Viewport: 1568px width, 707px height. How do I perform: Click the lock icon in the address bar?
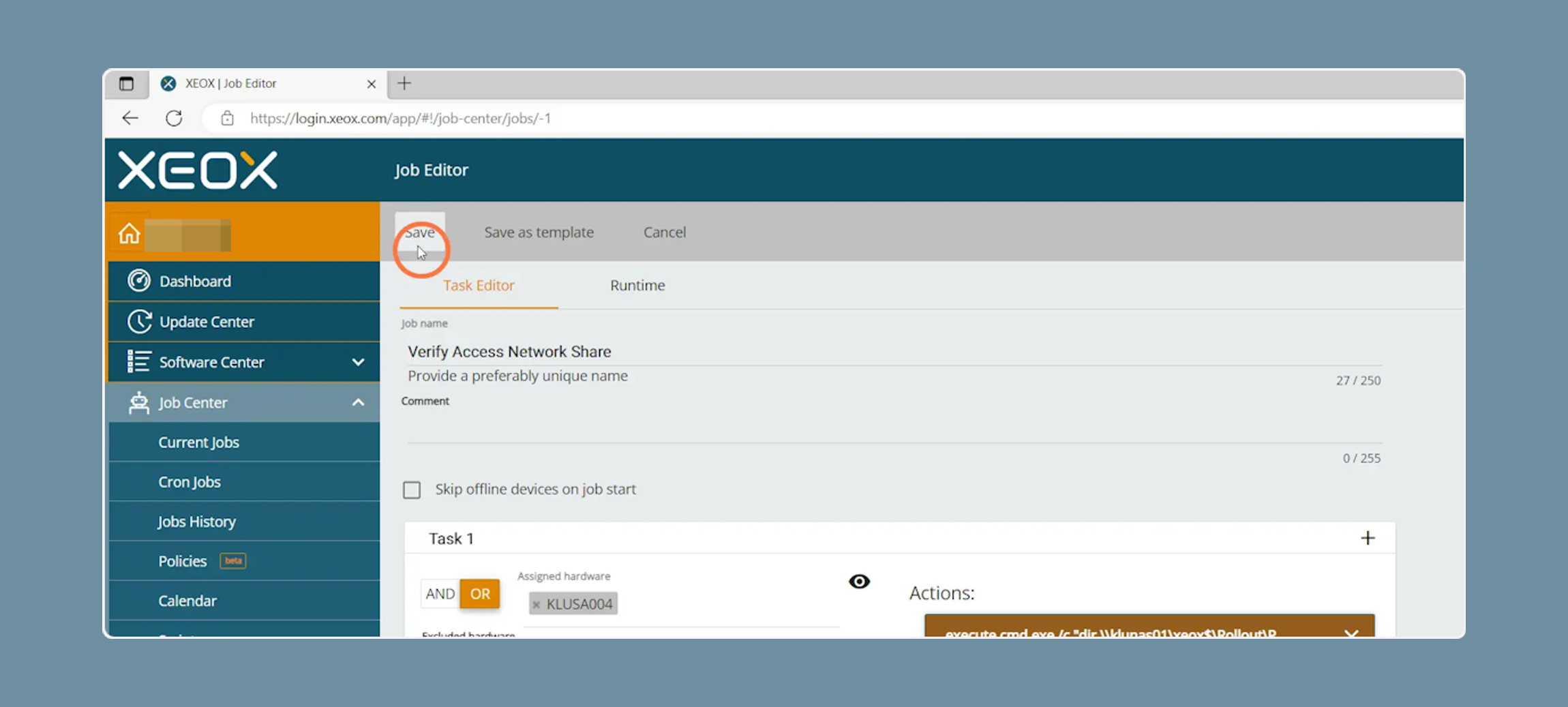tap(227, 118)
